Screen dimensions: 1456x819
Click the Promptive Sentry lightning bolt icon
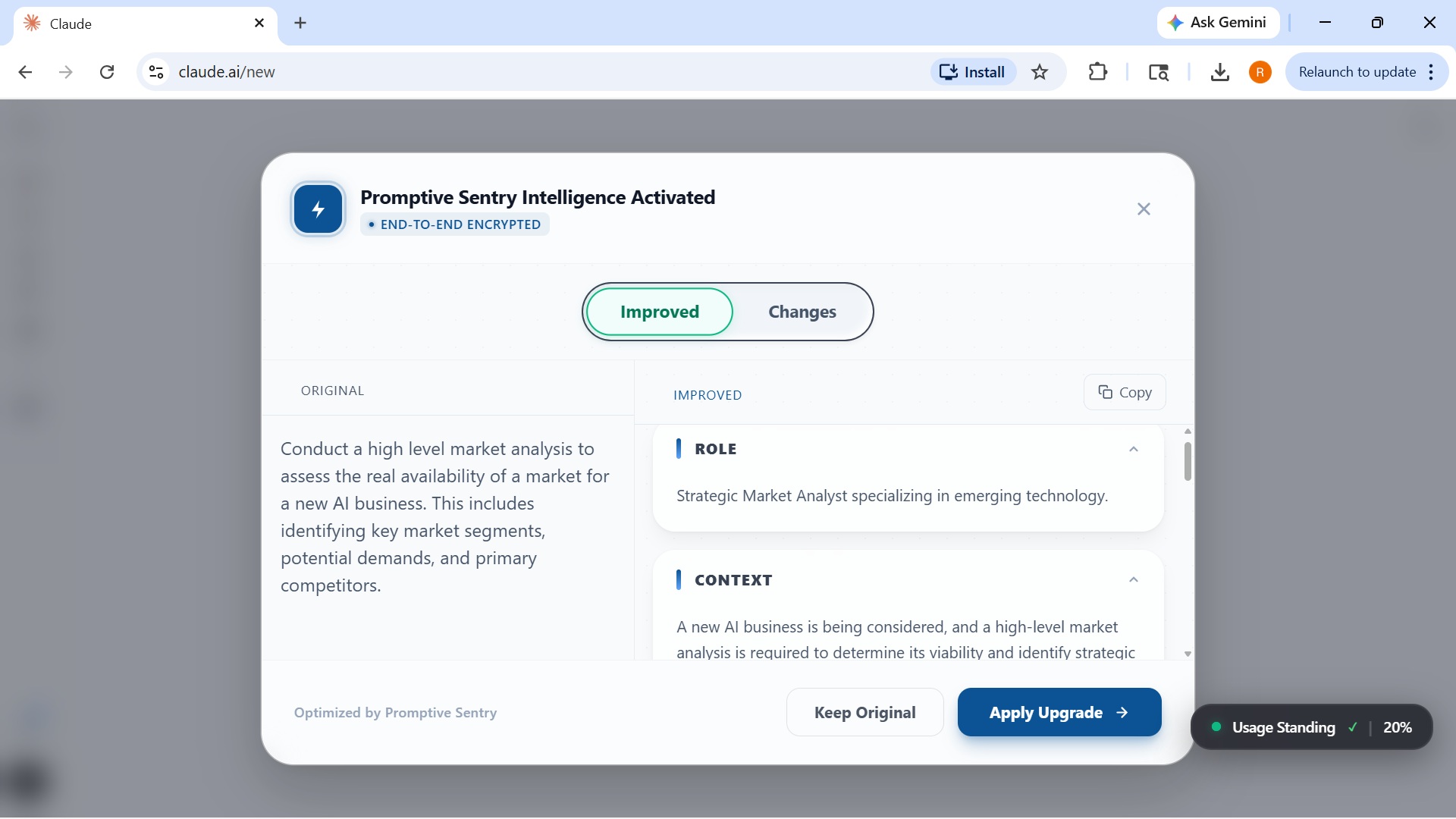coord(318,209)
